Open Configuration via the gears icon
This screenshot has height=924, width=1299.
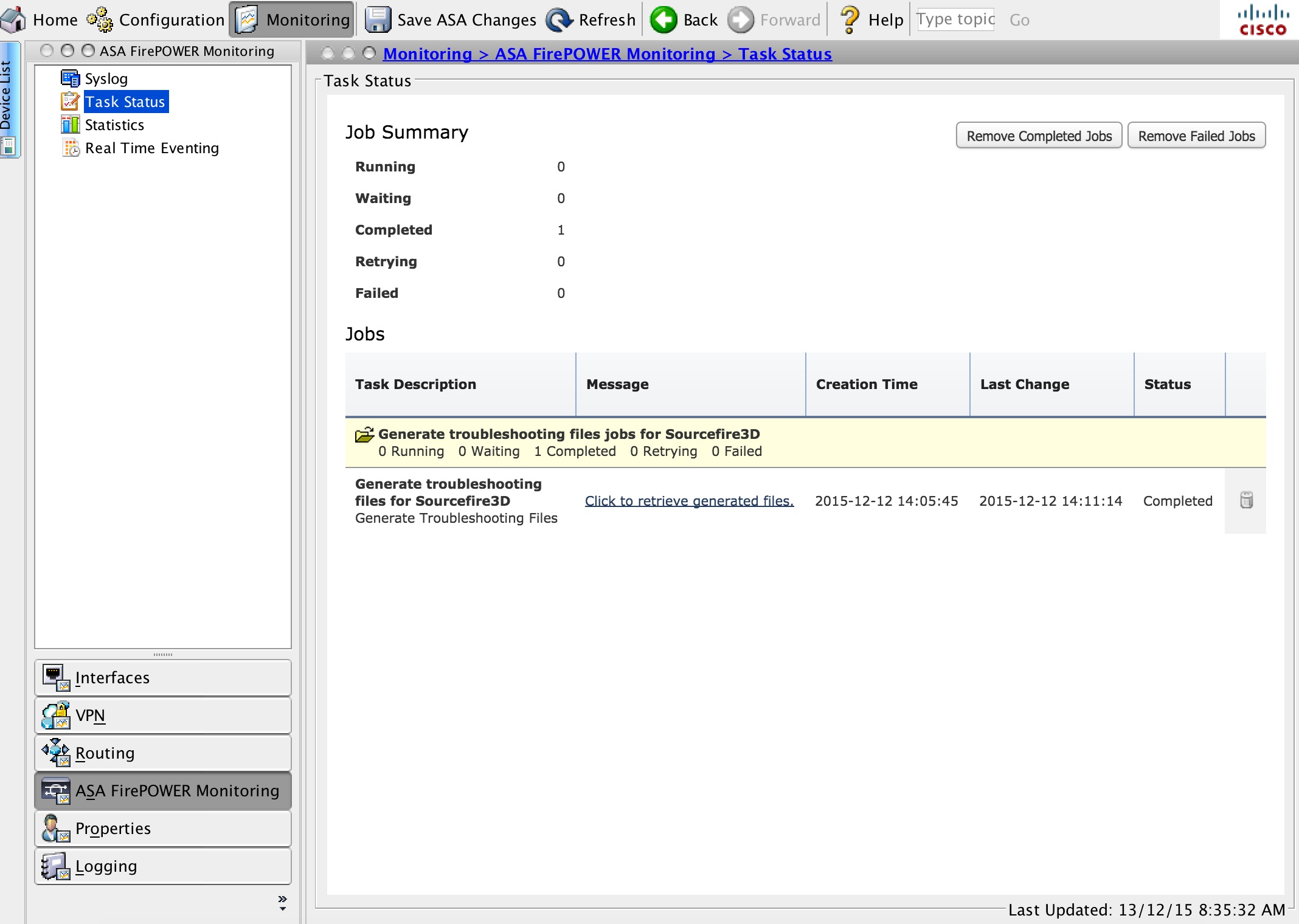pos(100,20)
